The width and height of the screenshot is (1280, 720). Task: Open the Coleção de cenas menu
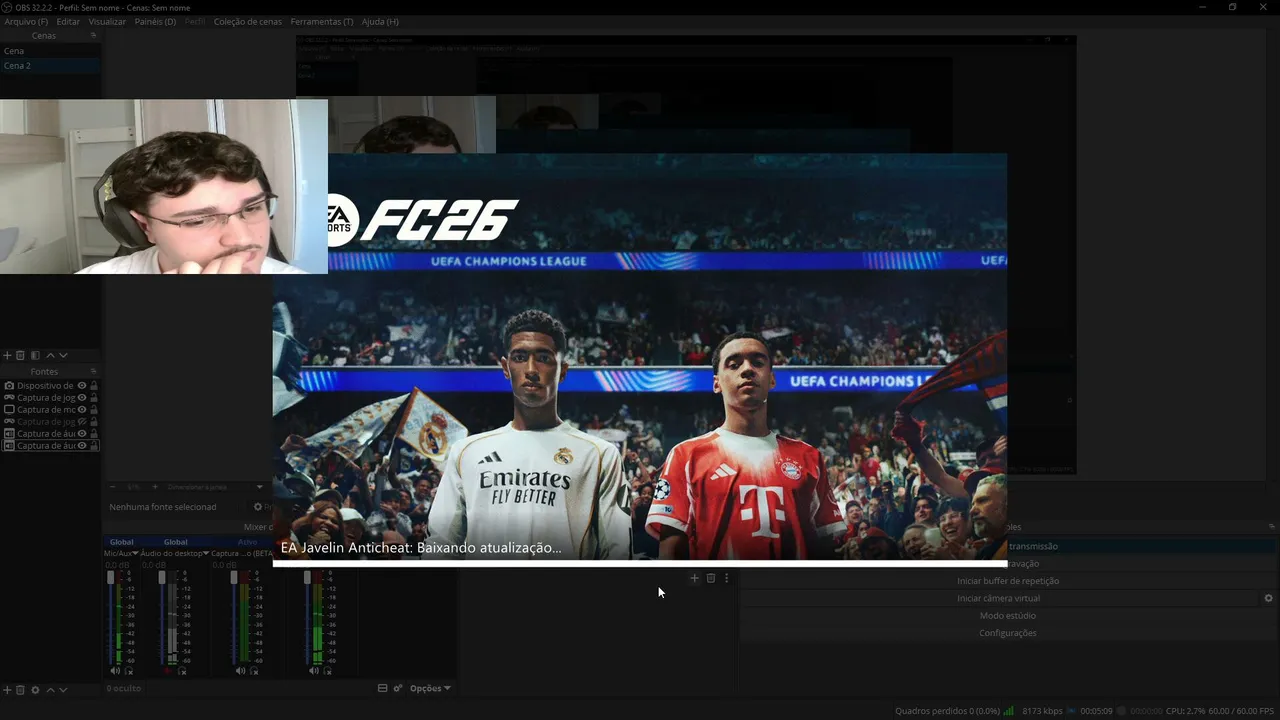pos(248,21)
